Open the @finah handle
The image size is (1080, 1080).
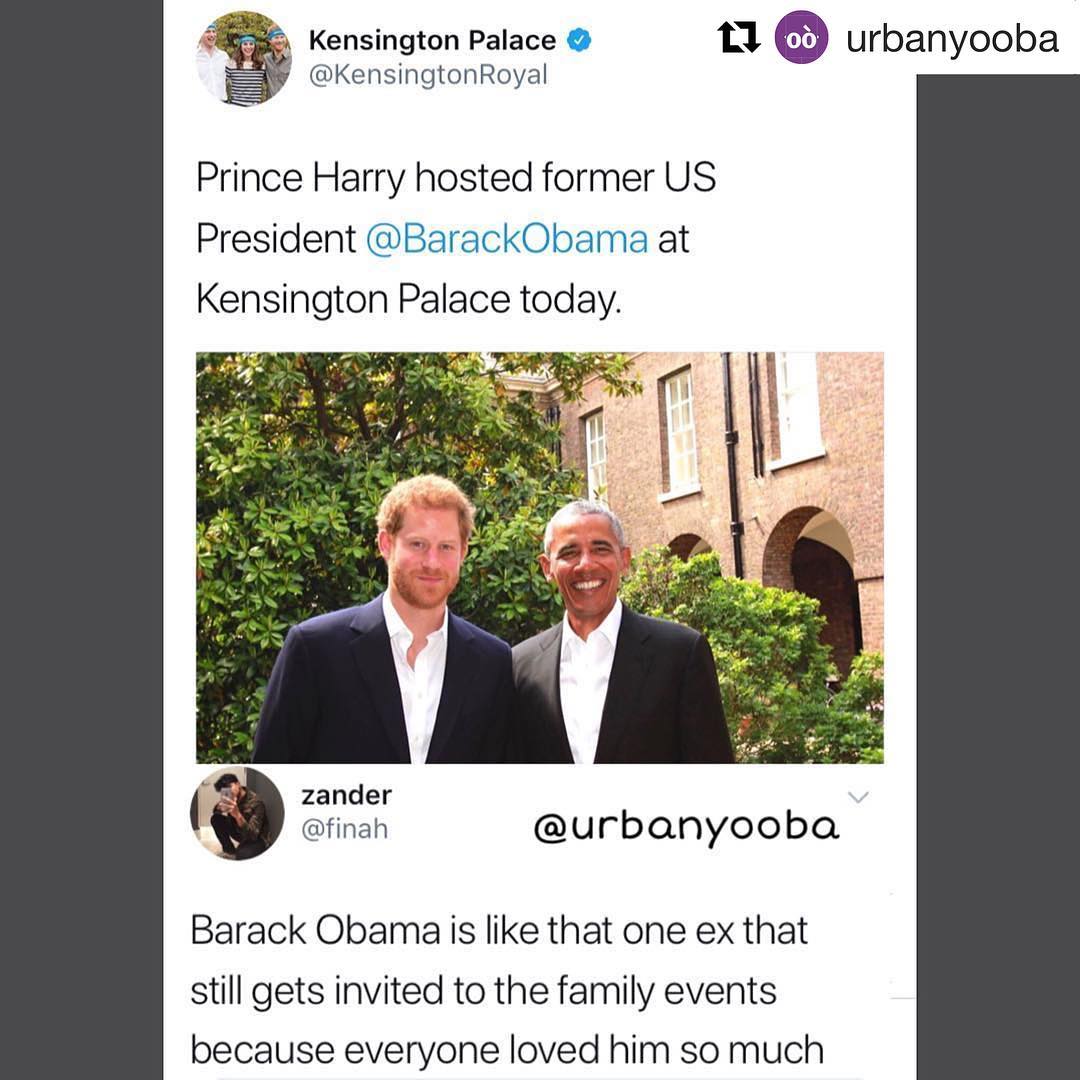(x=344, y=829)
